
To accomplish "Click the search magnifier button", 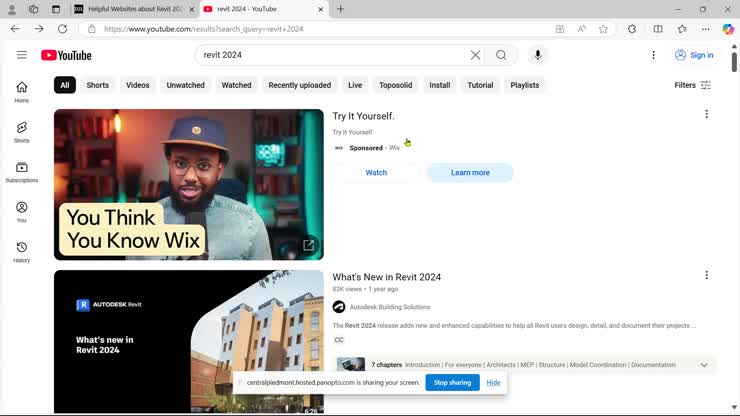I will [x=501, y=55].
